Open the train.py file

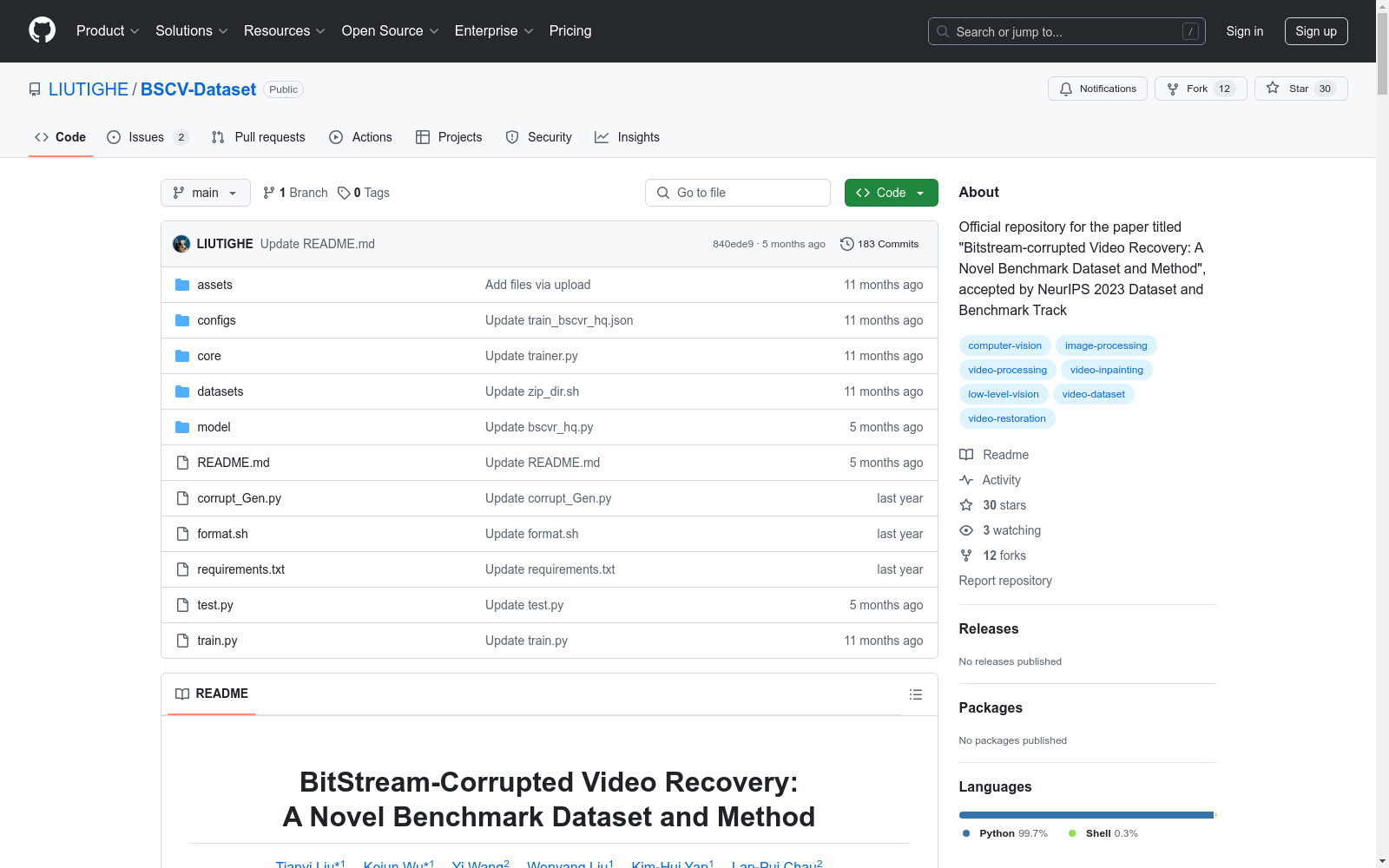click(217, 641)
